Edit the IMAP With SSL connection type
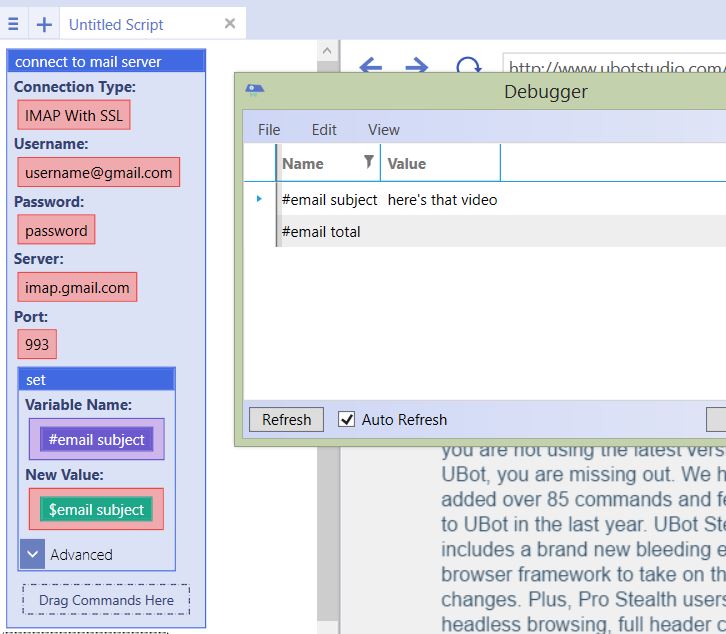 (x=74, y=115)
